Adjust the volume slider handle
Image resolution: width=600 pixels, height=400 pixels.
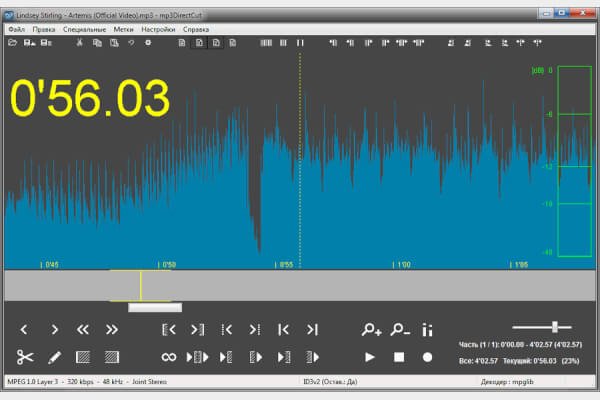(555, 327)
